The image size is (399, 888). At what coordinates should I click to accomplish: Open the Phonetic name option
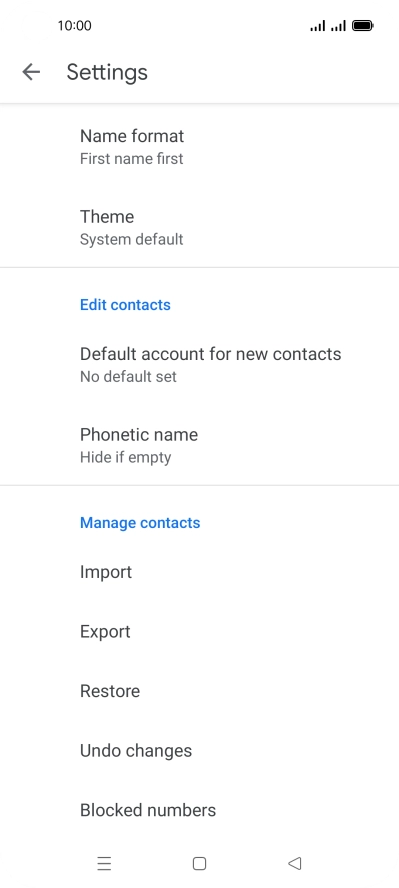tap(199, 445)
